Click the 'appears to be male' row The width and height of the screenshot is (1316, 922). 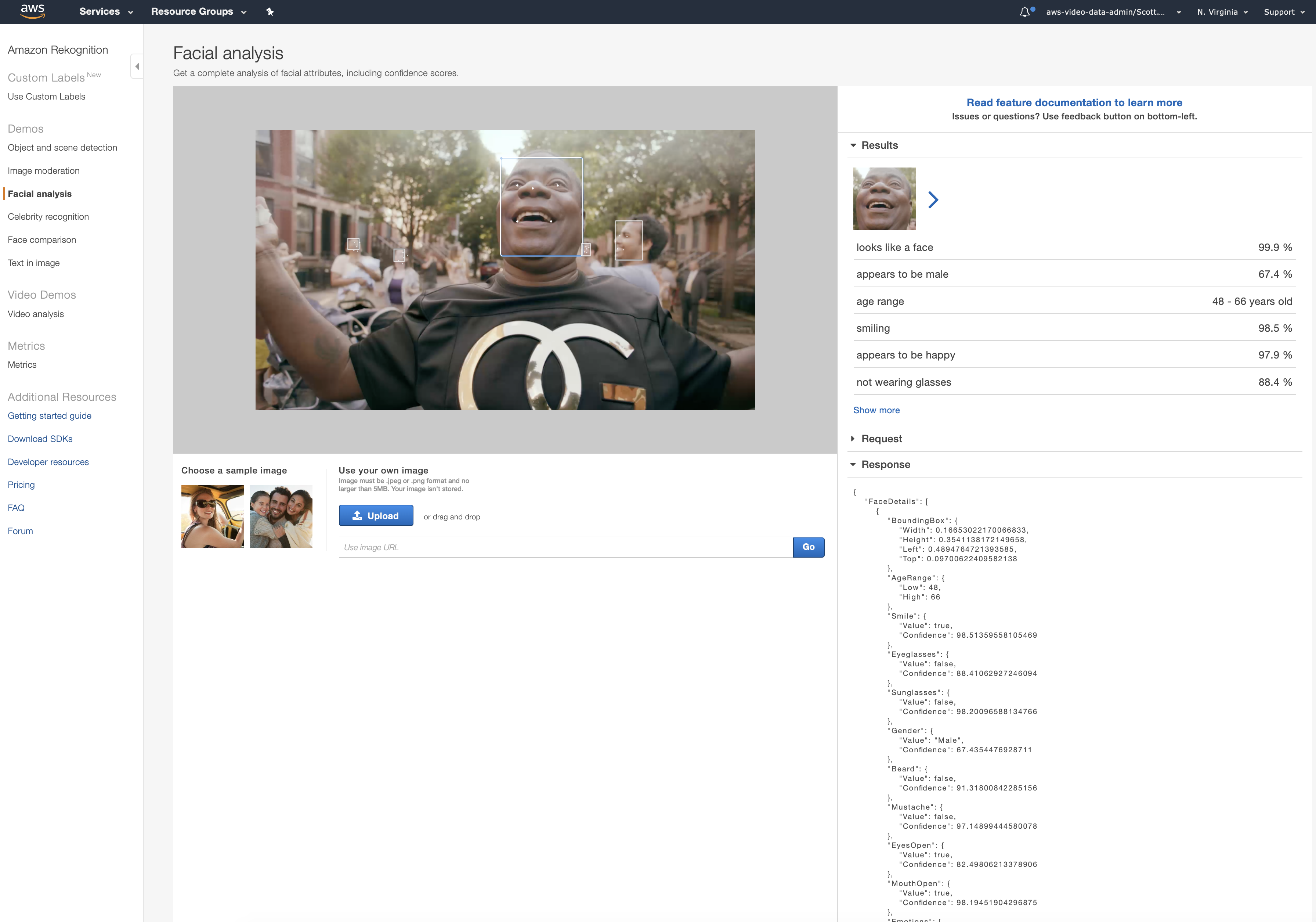[x=1074, y=274]
